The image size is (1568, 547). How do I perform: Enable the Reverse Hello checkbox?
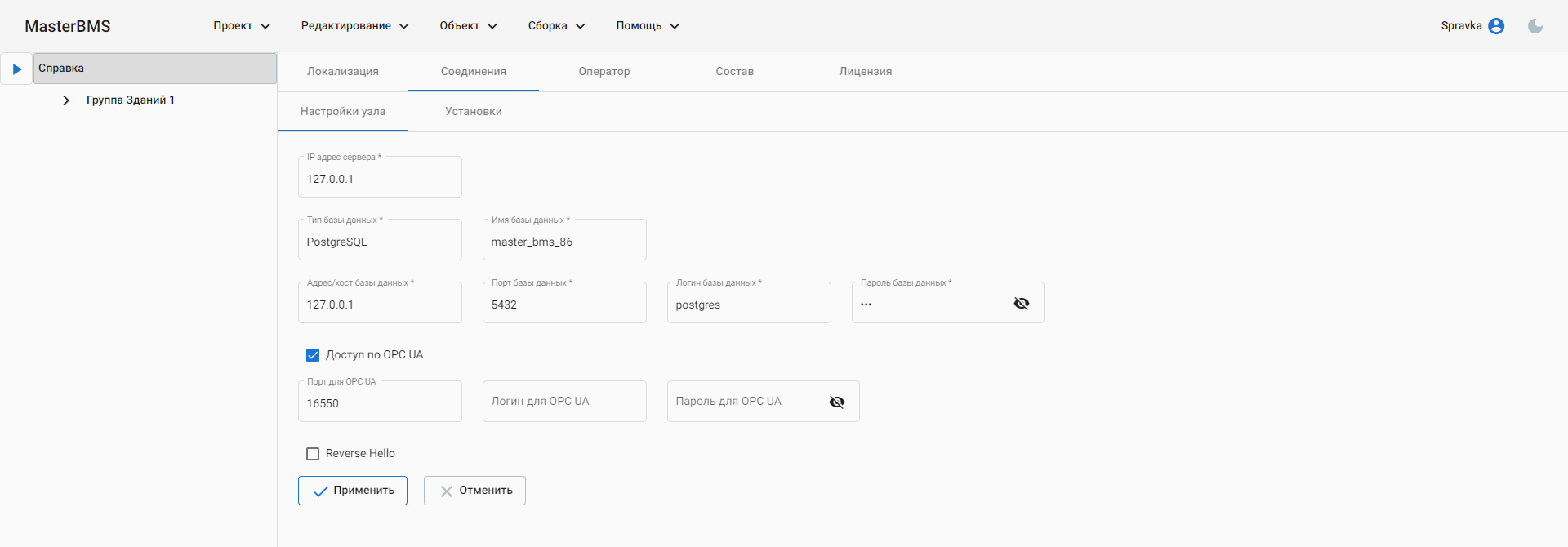click(x=313, y=454)
